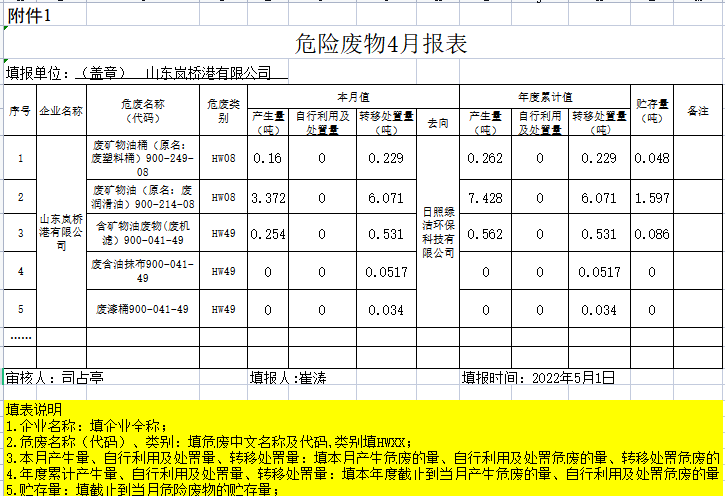Screen dimensions: 725x496
Task: Click the storage value 1.597 cell
Action: (652, 197)
